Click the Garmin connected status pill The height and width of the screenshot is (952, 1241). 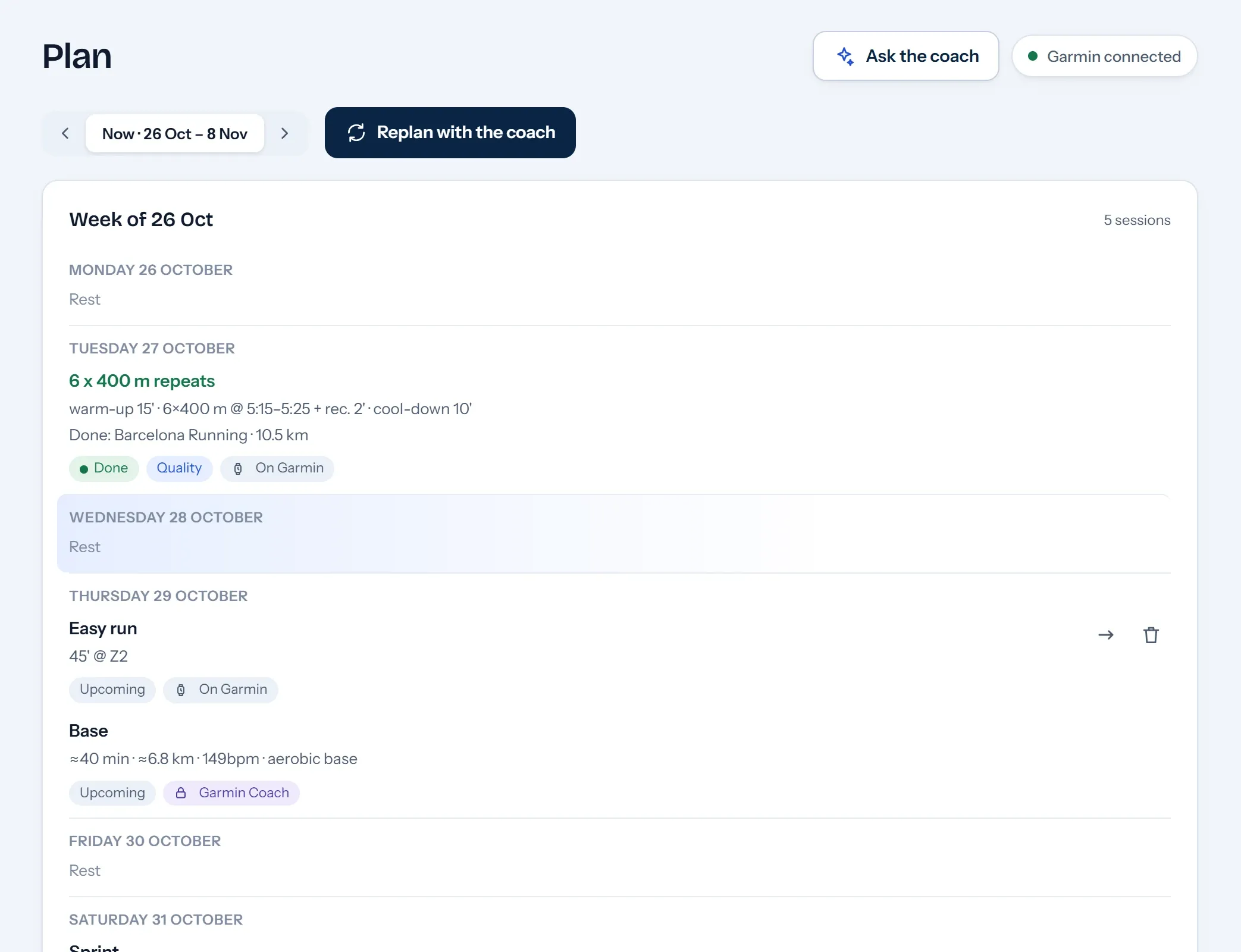(x=1104, y=56)
